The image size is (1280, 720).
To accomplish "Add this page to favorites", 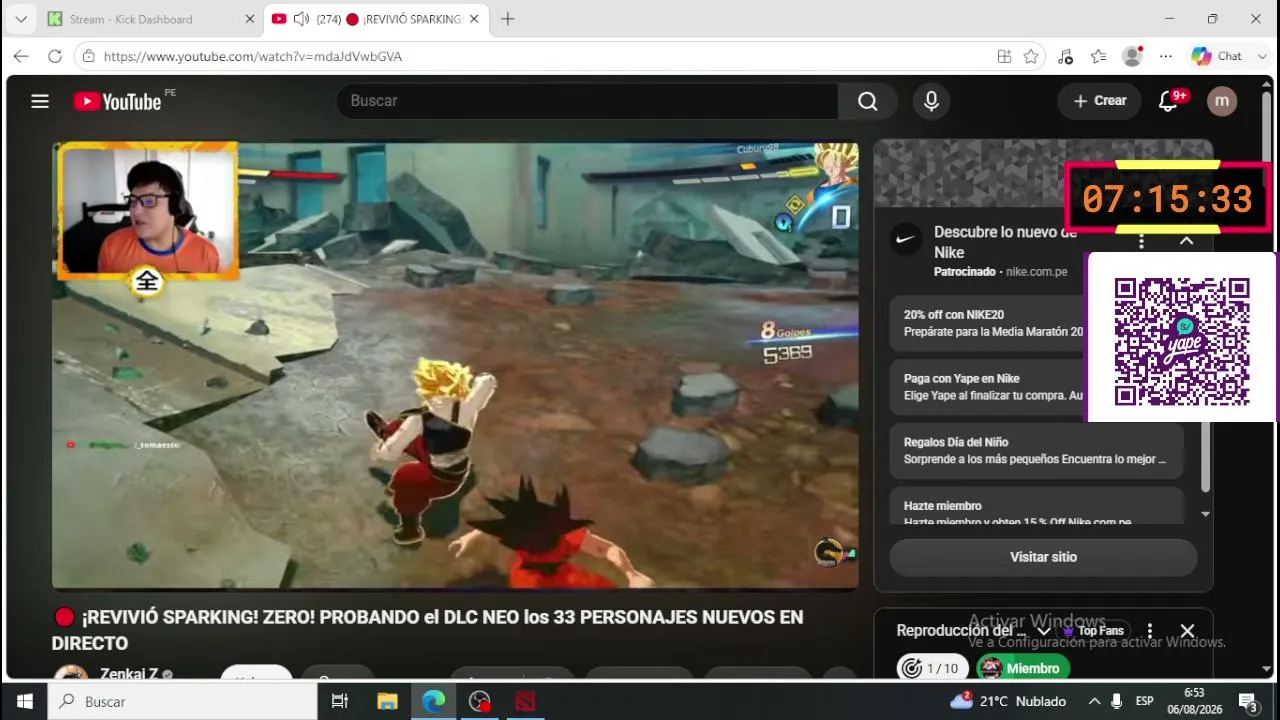I will pyautogui.click(x=1031, y=57).
